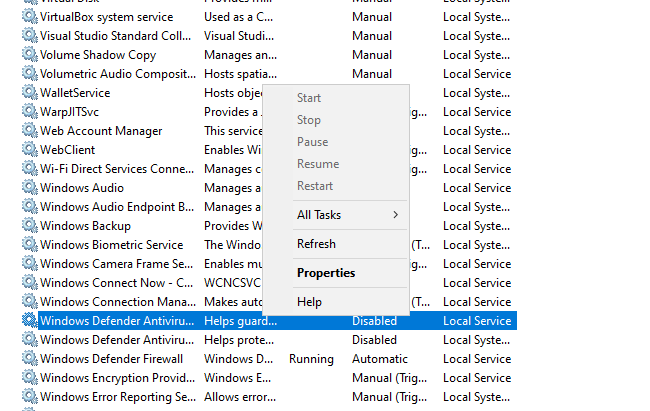Select the Windows Backup service name
Viewport: 650px width, 411px height.
[x=85, y=226]
